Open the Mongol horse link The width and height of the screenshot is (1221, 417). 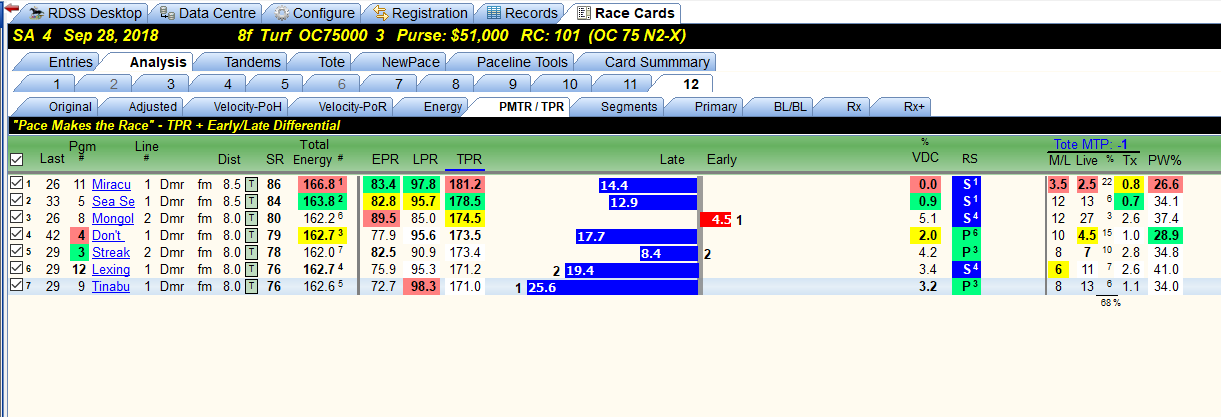point(113,219)
